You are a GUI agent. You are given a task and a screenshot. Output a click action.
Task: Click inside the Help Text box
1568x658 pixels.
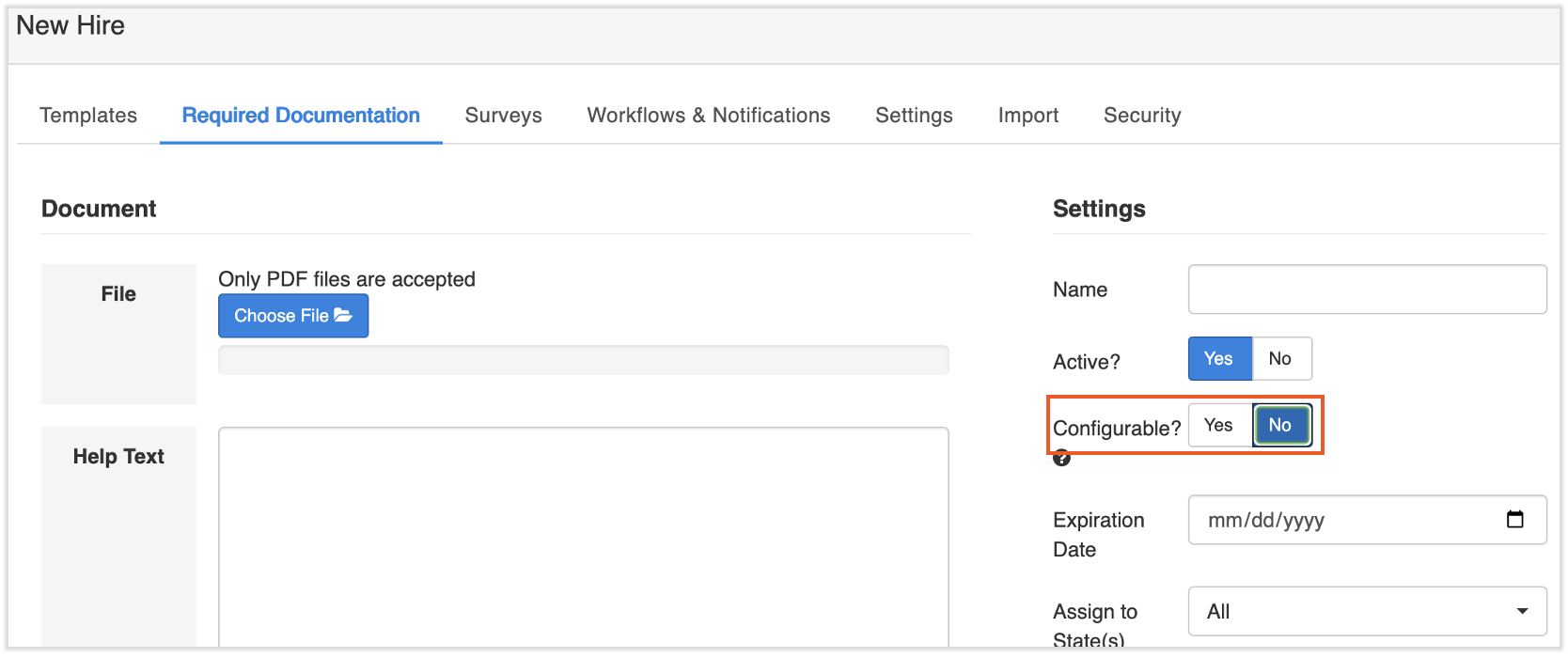pos(583,536)
